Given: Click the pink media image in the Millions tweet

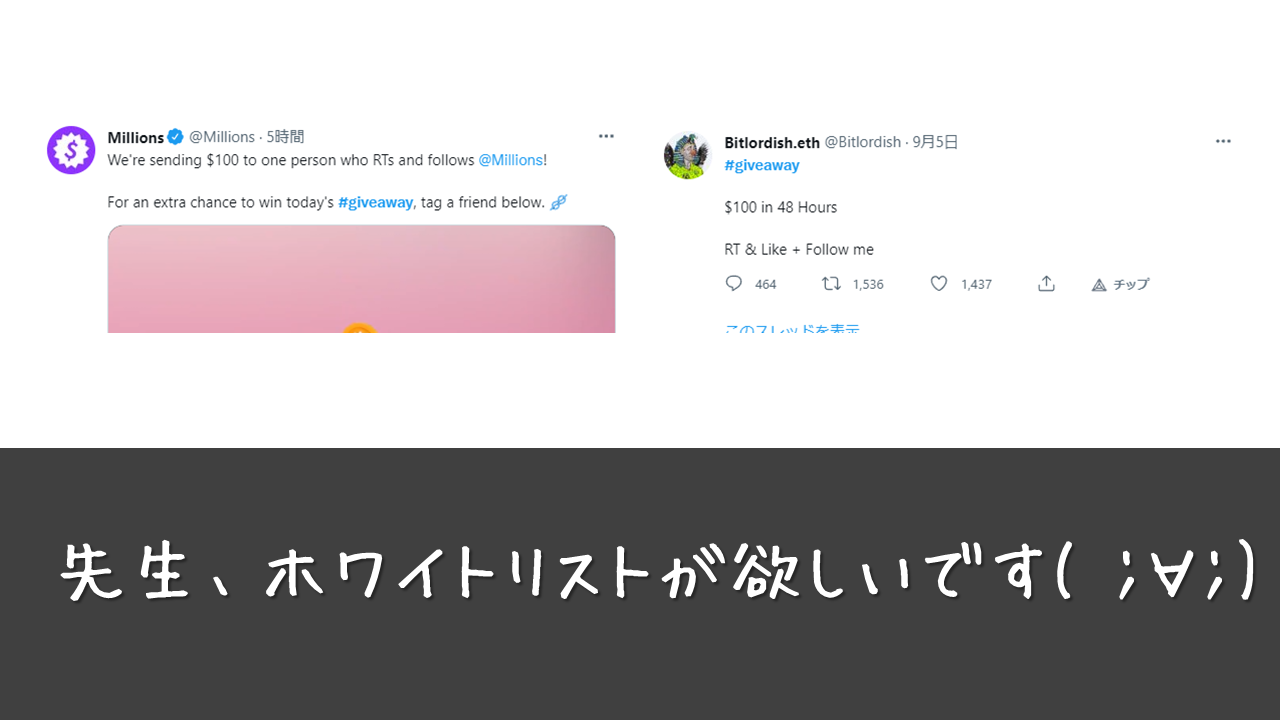Looking at the screenshot, I should pyautogui.click(x=361, y=279).
